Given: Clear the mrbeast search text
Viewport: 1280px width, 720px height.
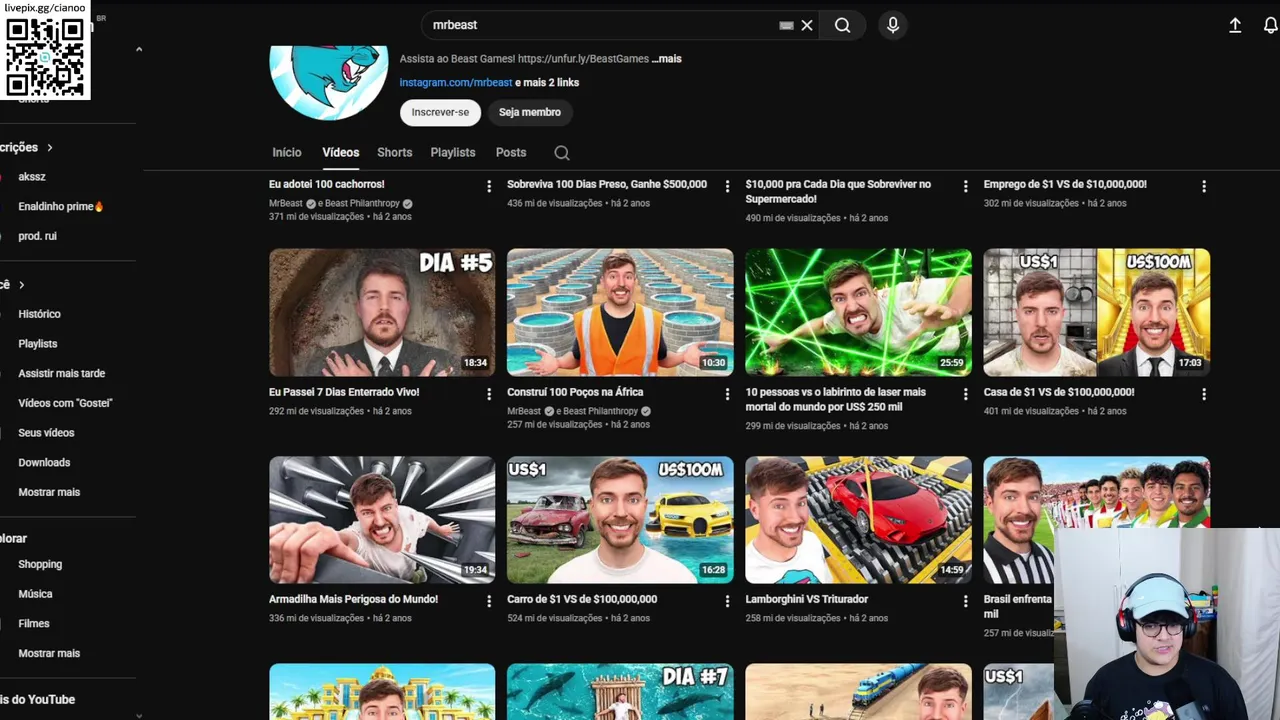Looking at the screenshot, I should 807,25.
